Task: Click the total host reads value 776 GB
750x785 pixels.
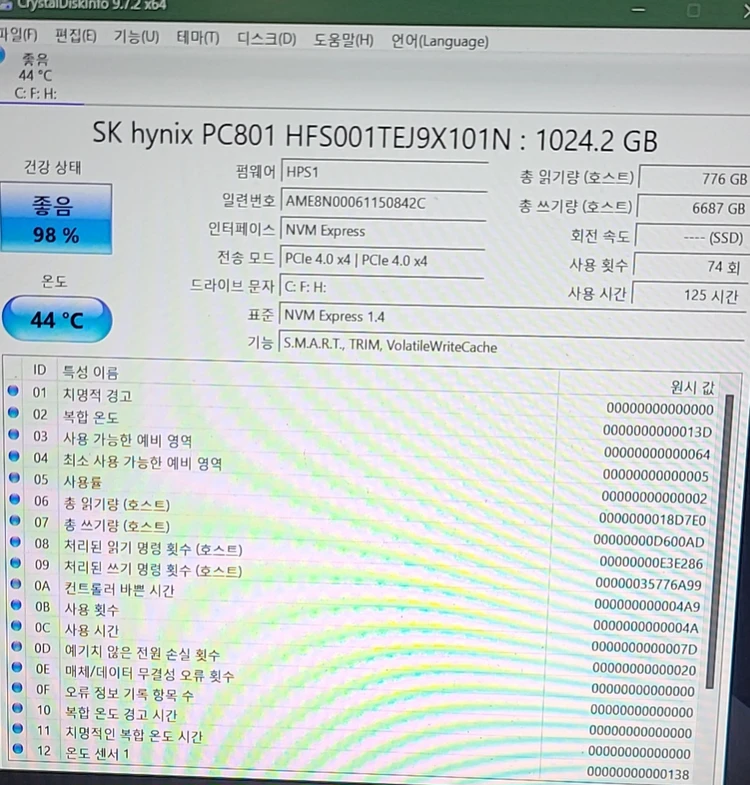Action: click(694, 178)
